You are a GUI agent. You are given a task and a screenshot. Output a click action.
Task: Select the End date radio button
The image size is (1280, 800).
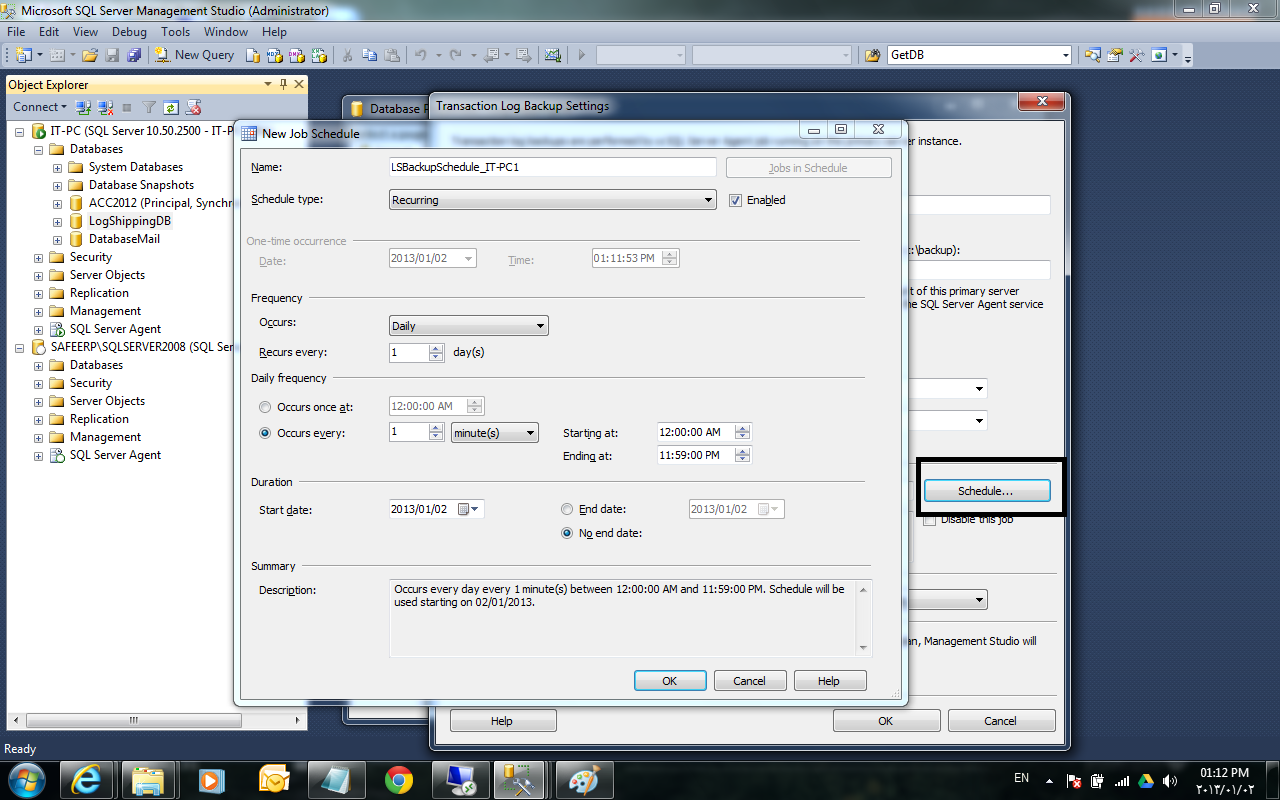click(x=567, y=509)
